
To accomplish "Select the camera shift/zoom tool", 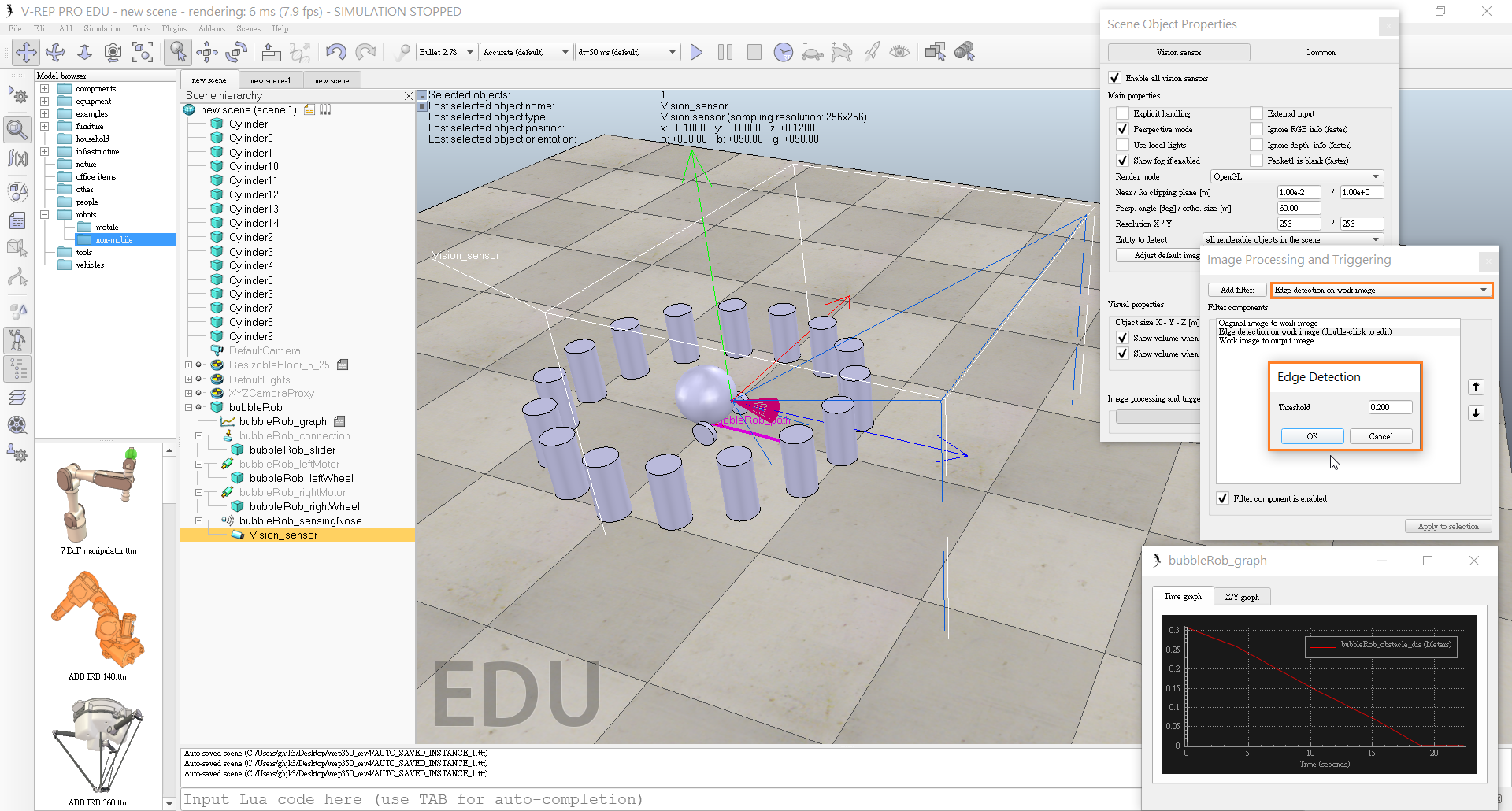I will click(x=84, y=52).
